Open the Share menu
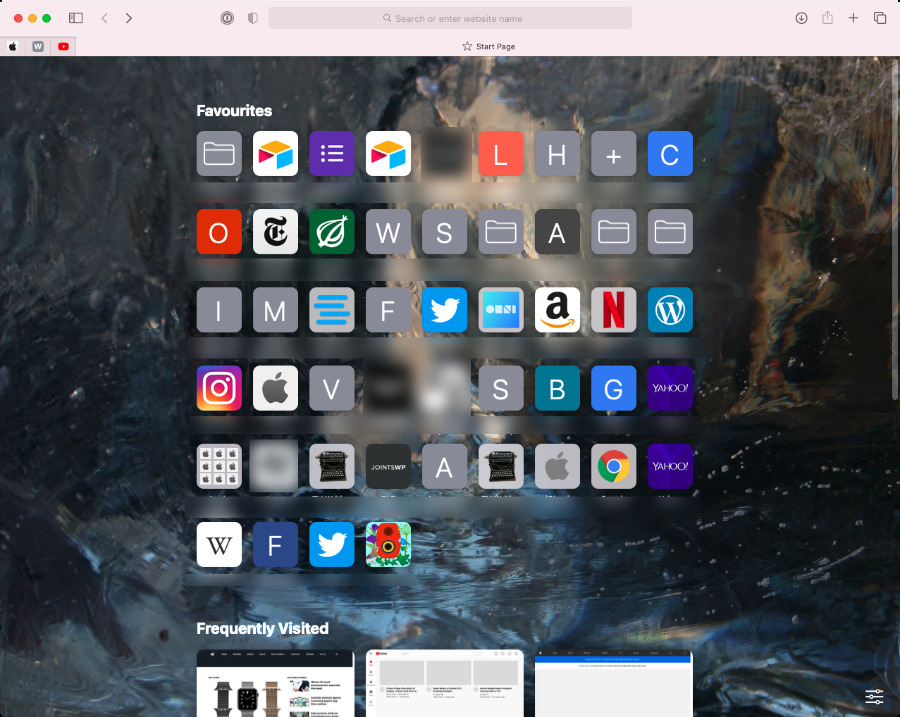 tap(827, 18)
